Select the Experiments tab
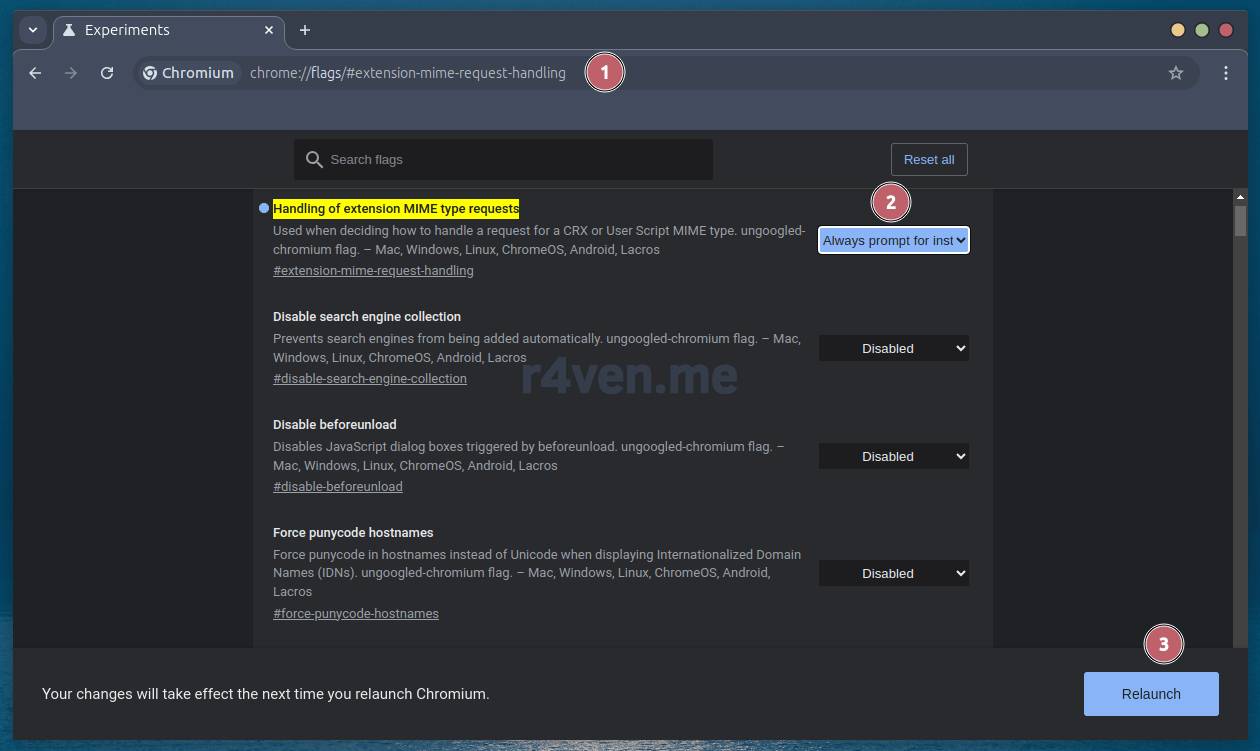 pos(150,30)
